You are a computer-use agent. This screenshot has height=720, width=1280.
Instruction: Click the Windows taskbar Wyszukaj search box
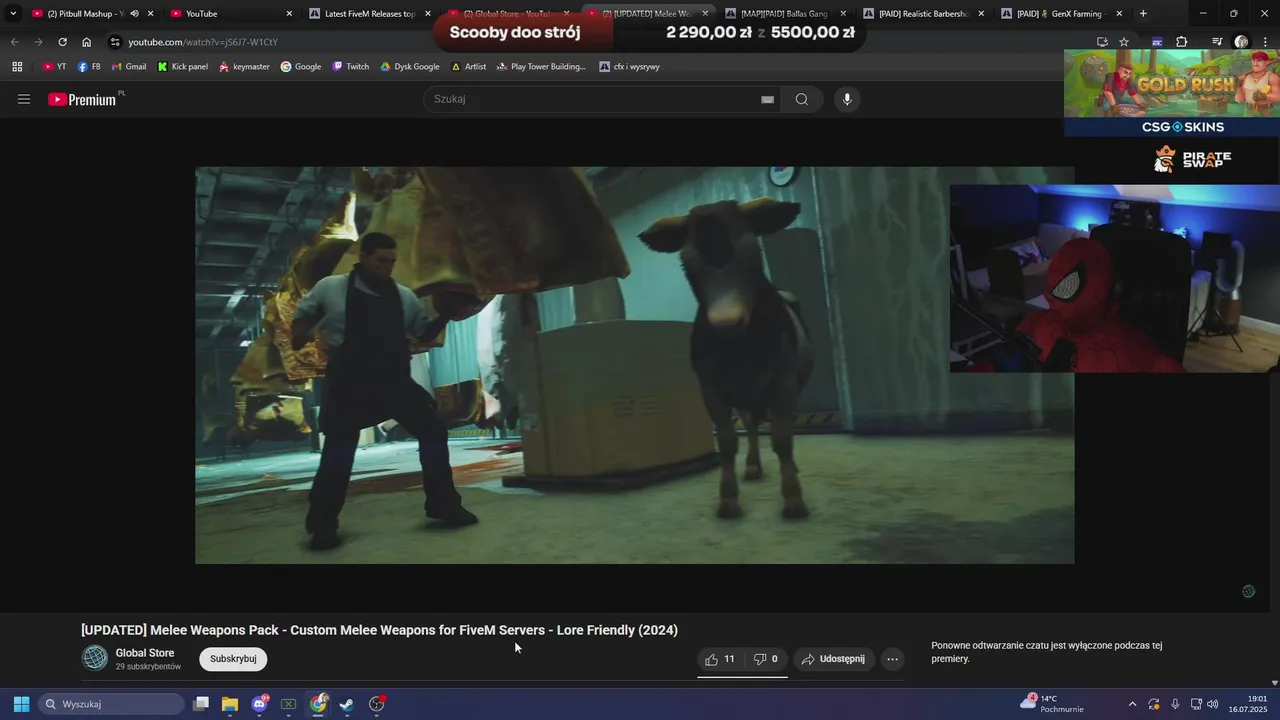[x=111, y=704]
